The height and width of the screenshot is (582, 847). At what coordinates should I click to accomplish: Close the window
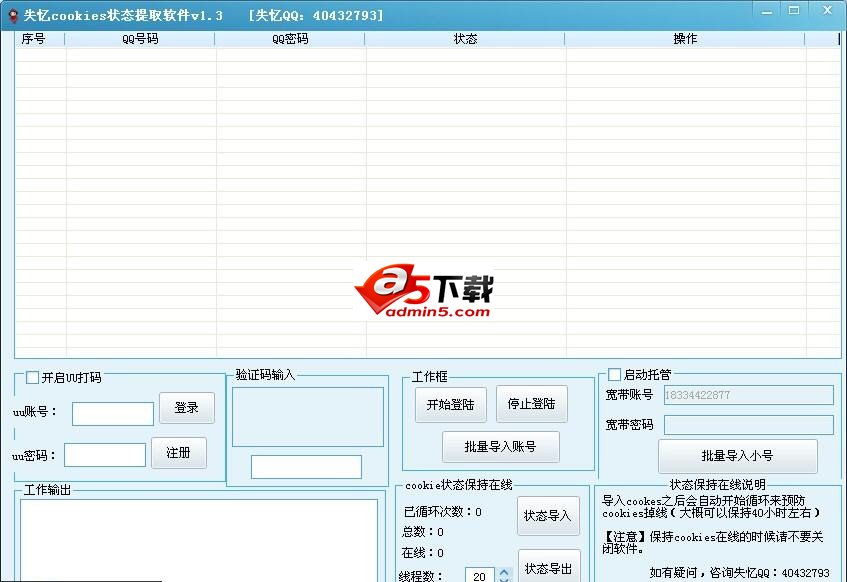(x=827, y=10)
